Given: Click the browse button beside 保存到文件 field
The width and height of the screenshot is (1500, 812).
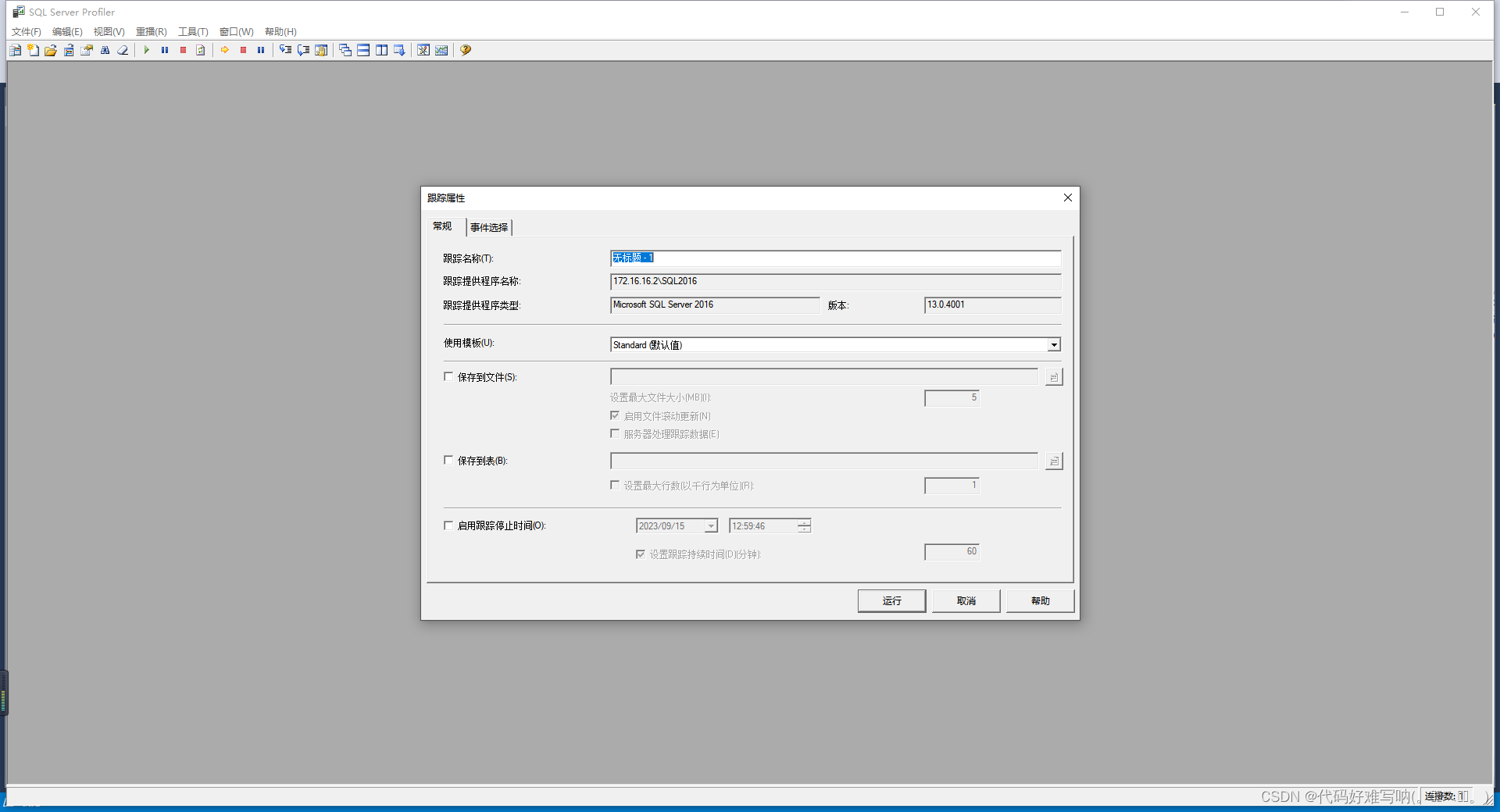Looking at the screenshot, I should [x=1054, y=377].
